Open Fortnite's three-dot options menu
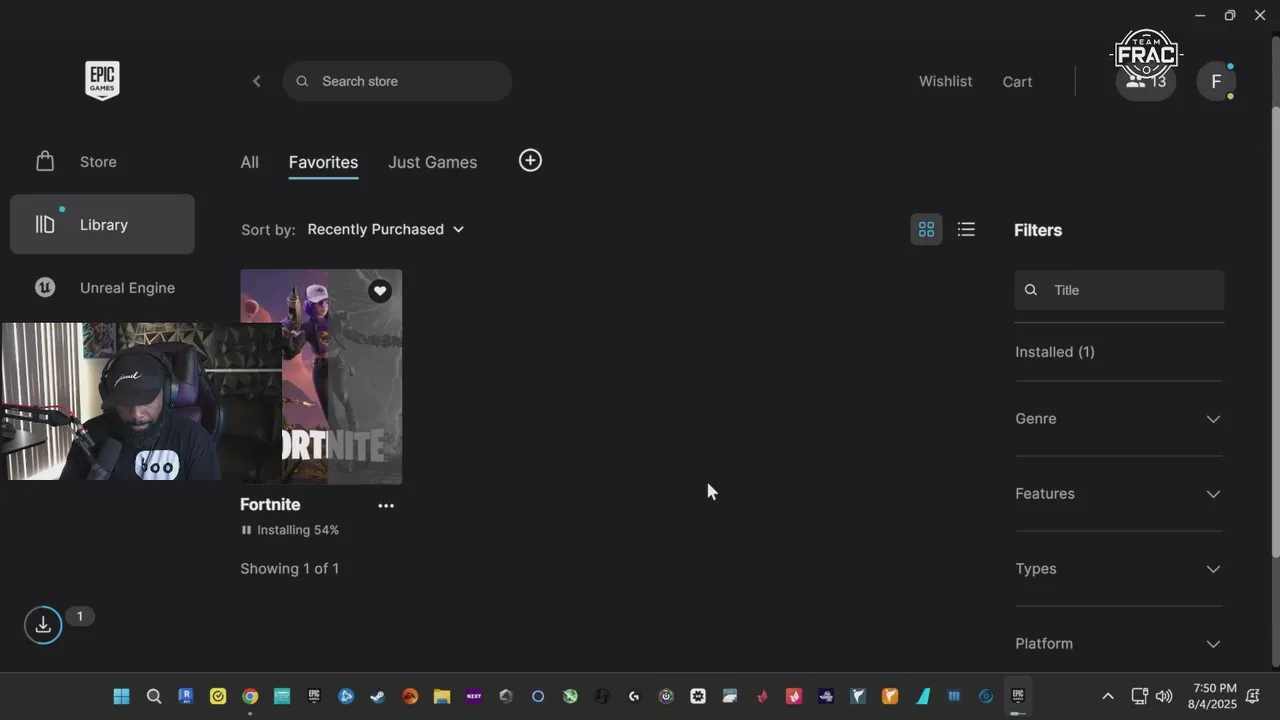The width and height of the screenshot is (1280, 720). coord(386,506)
